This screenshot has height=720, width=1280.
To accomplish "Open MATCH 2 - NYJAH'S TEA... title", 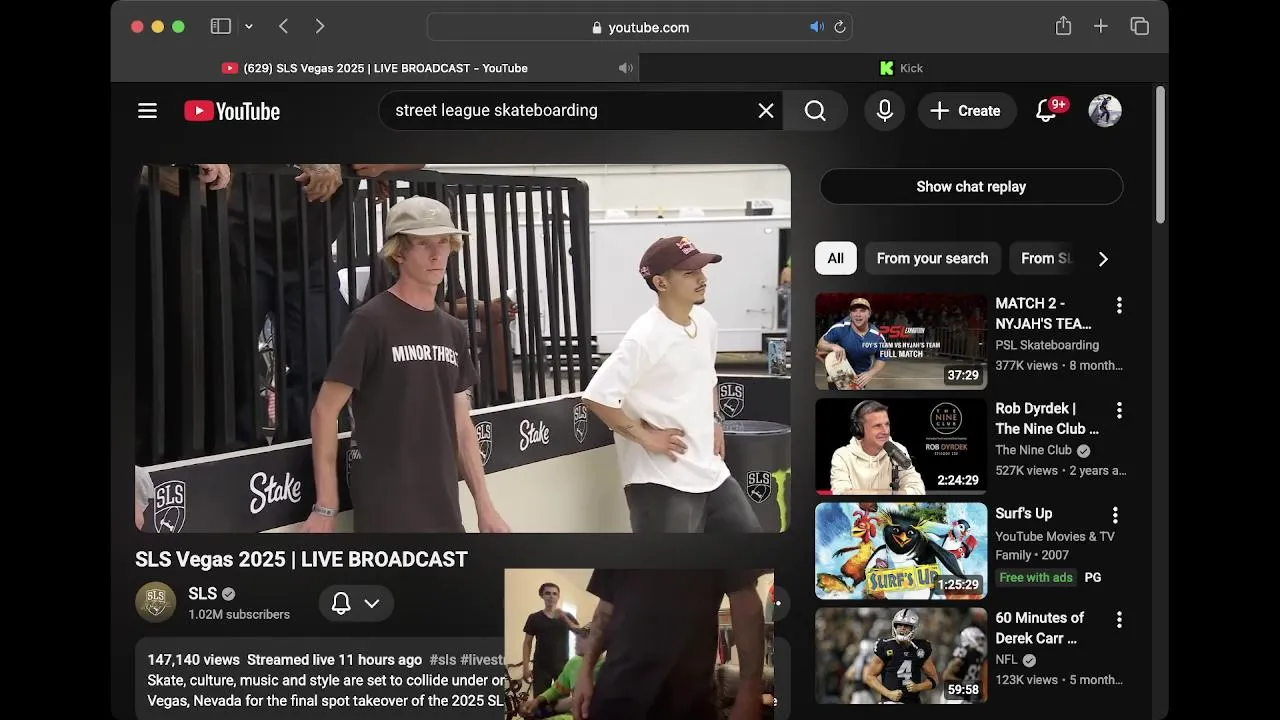I will [x=1043, y=314].
